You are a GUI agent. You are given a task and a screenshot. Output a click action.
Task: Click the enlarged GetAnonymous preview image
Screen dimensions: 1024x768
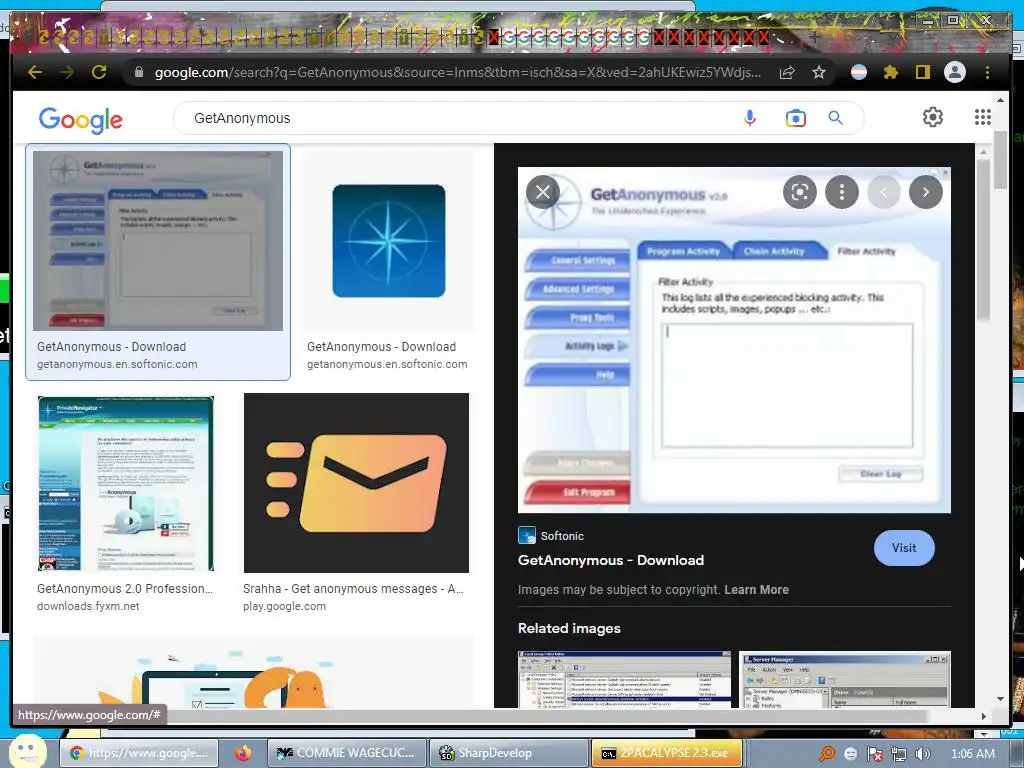pos(734,340)
